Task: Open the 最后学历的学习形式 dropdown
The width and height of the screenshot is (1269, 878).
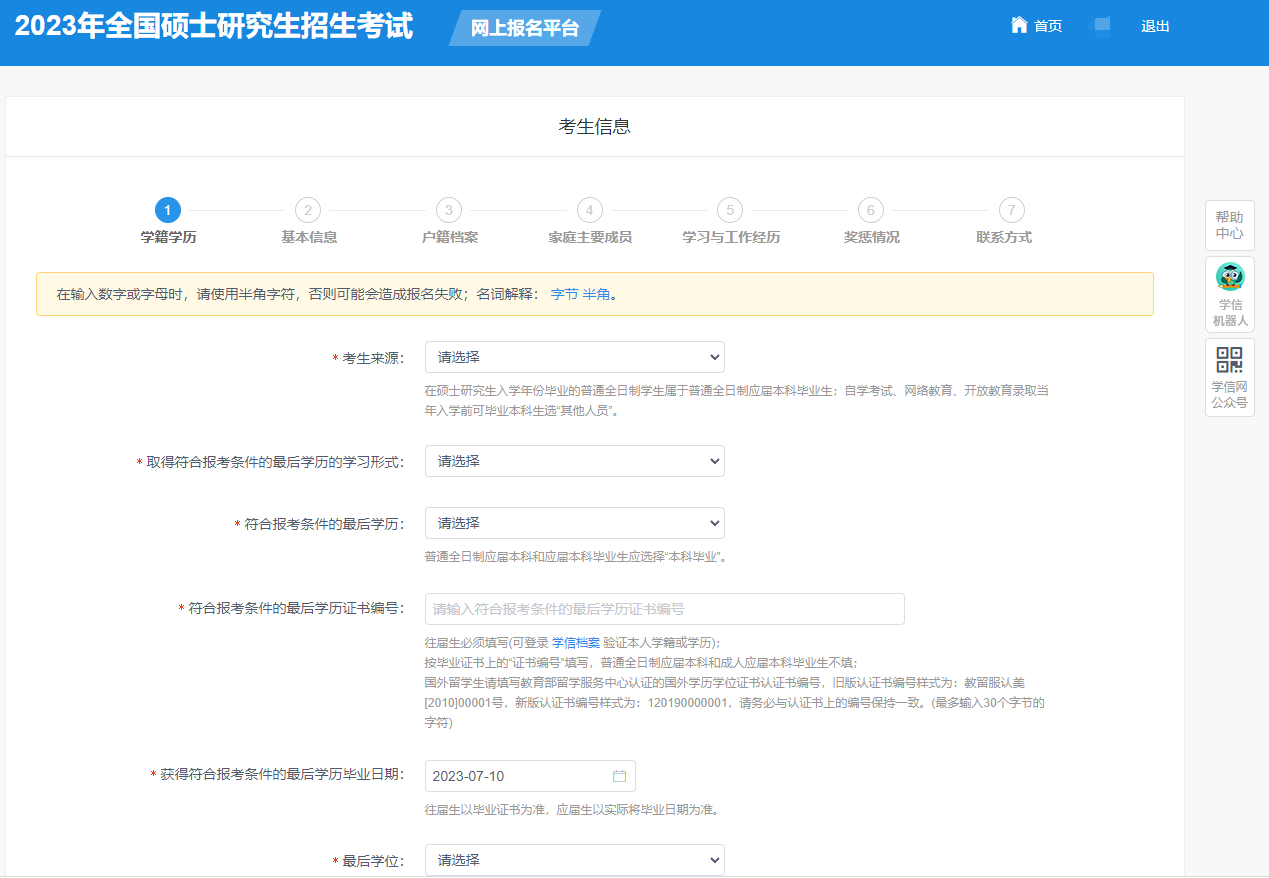Action: coord(574,461)
